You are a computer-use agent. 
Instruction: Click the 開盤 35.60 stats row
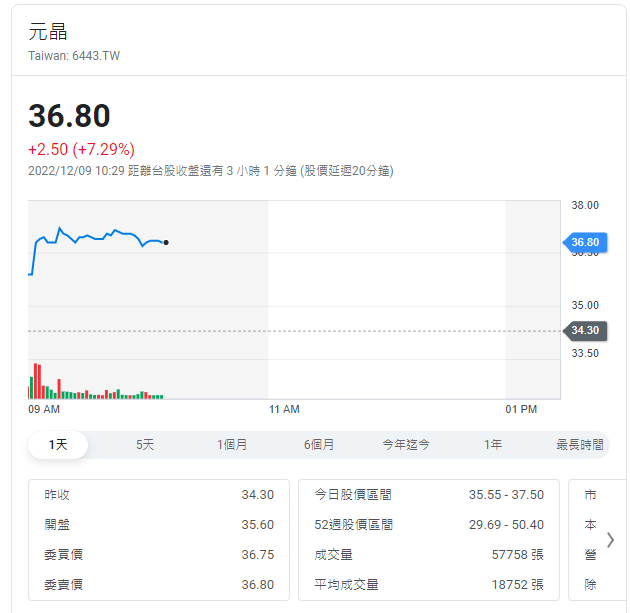(159, 525)
